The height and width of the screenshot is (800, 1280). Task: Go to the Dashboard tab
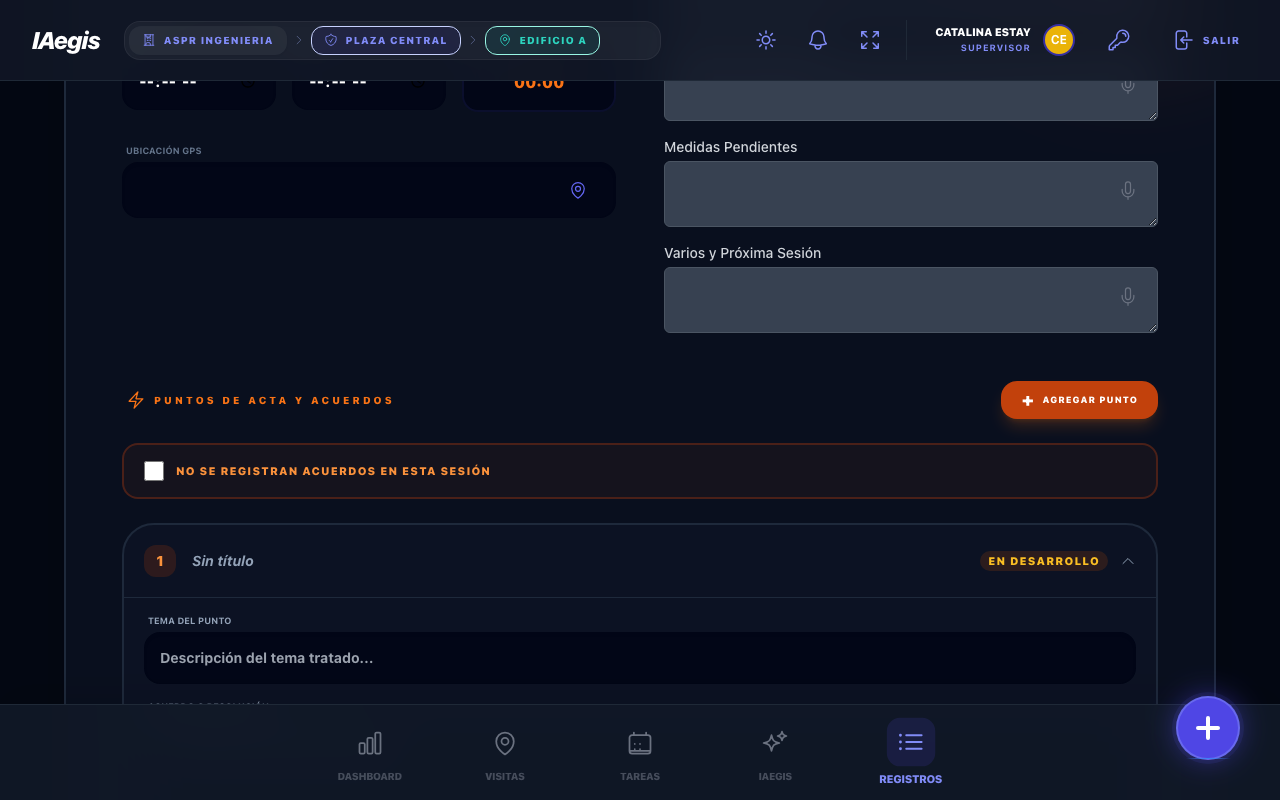(370, 755)
